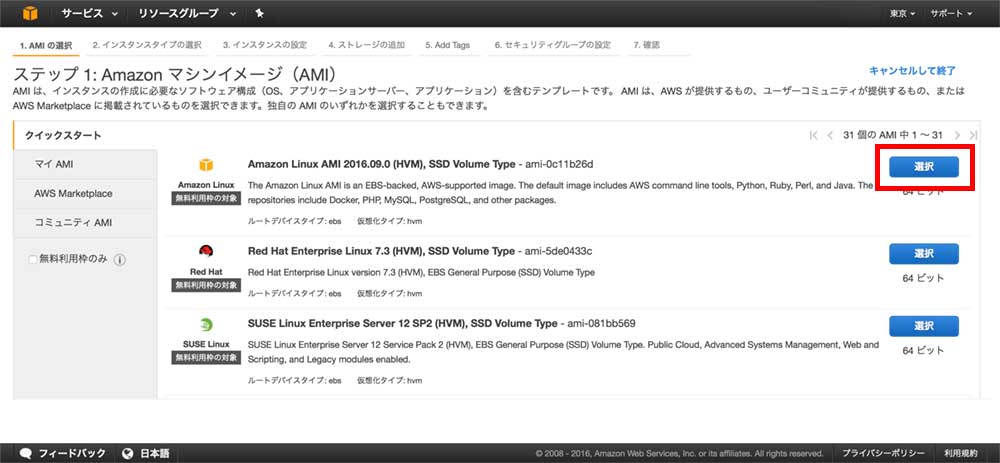Image resolution: width=1000 pixels, height=463 pixels.
Task: Click the Red Hat logo icon
Action: pos(206,252)
